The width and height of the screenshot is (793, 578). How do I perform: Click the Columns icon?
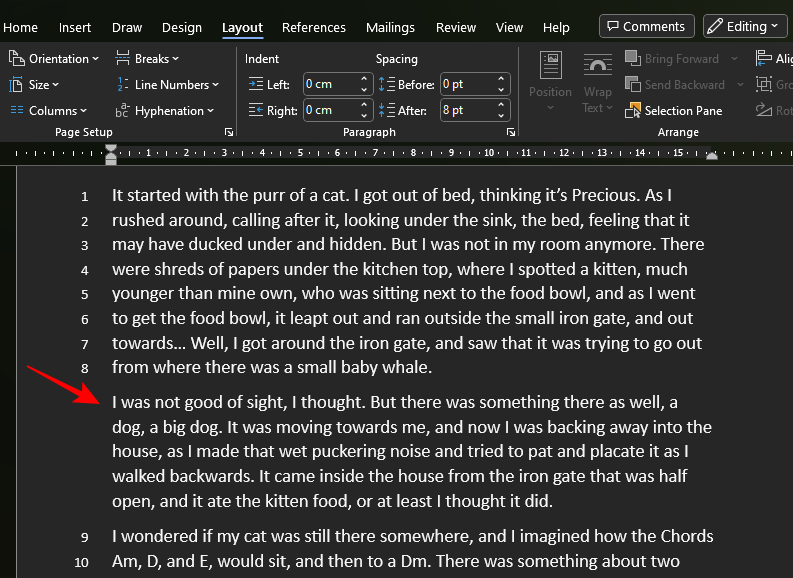(x=17, y=110)
